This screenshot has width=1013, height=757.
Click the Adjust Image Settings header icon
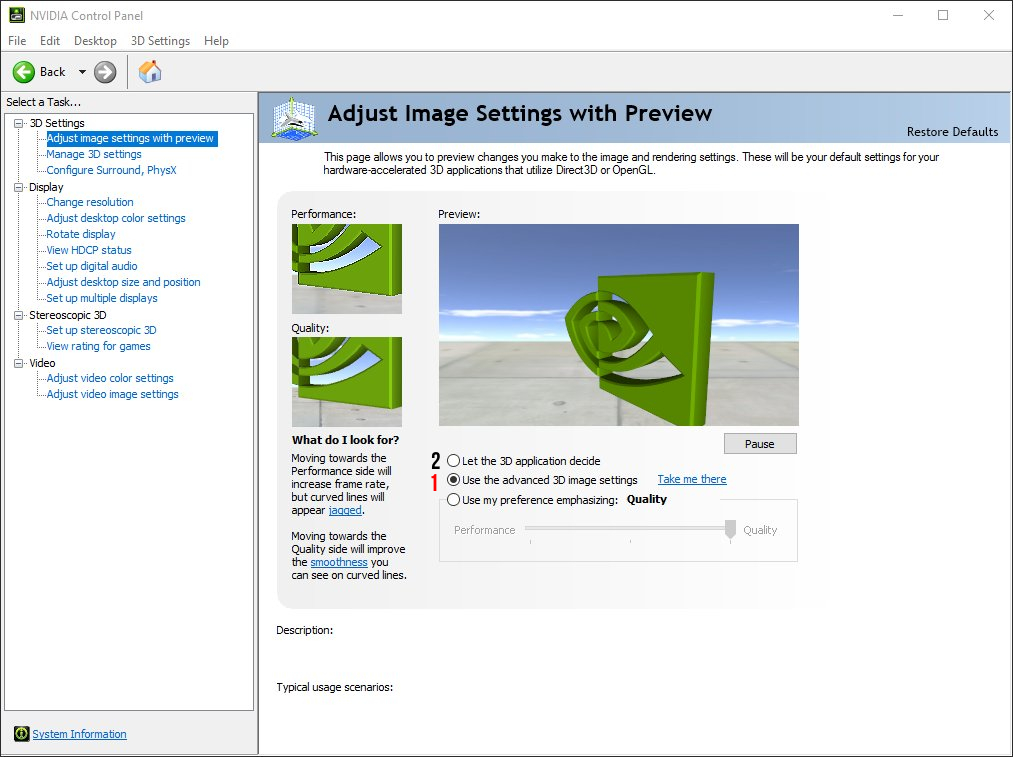coord(295,118)
